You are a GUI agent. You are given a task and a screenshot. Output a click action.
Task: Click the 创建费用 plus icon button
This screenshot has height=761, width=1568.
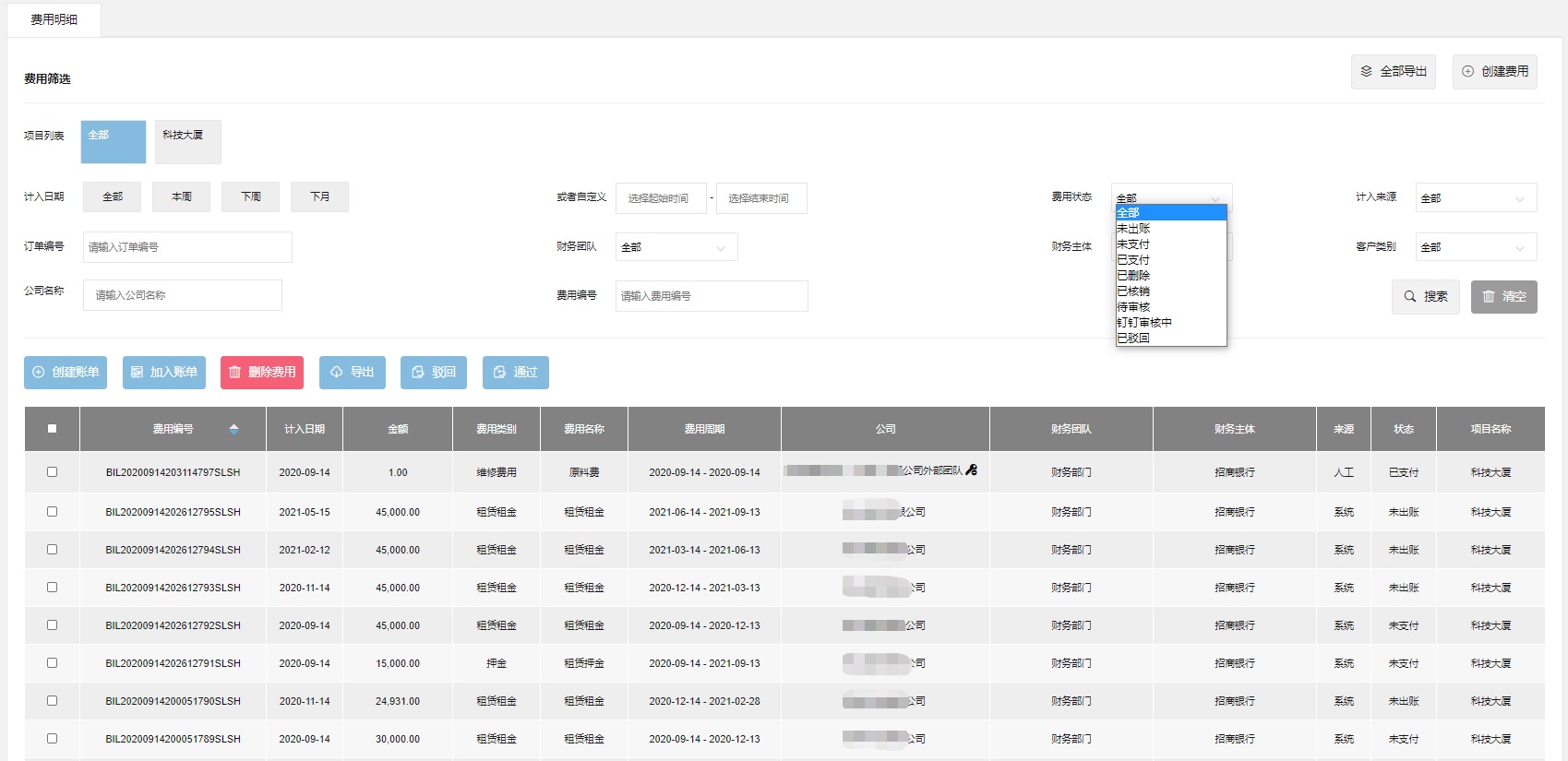[1494, 72]
